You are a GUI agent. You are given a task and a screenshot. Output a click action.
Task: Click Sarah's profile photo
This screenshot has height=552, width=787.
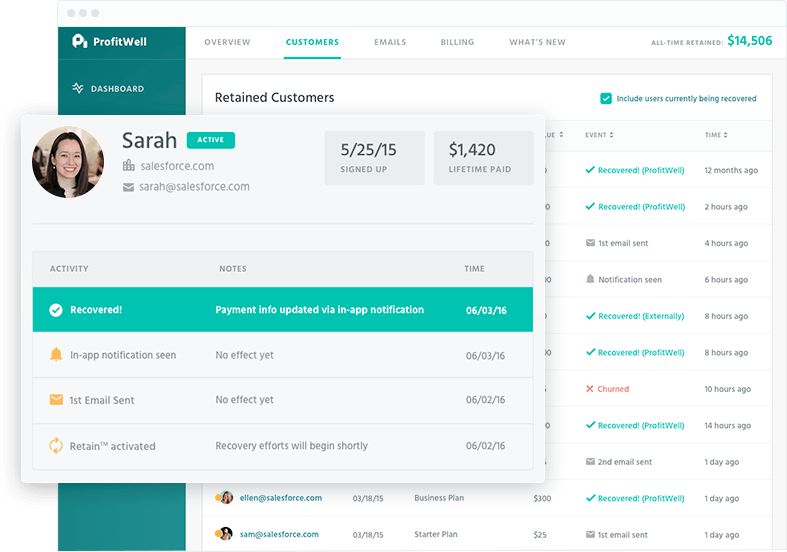(68, 162)
